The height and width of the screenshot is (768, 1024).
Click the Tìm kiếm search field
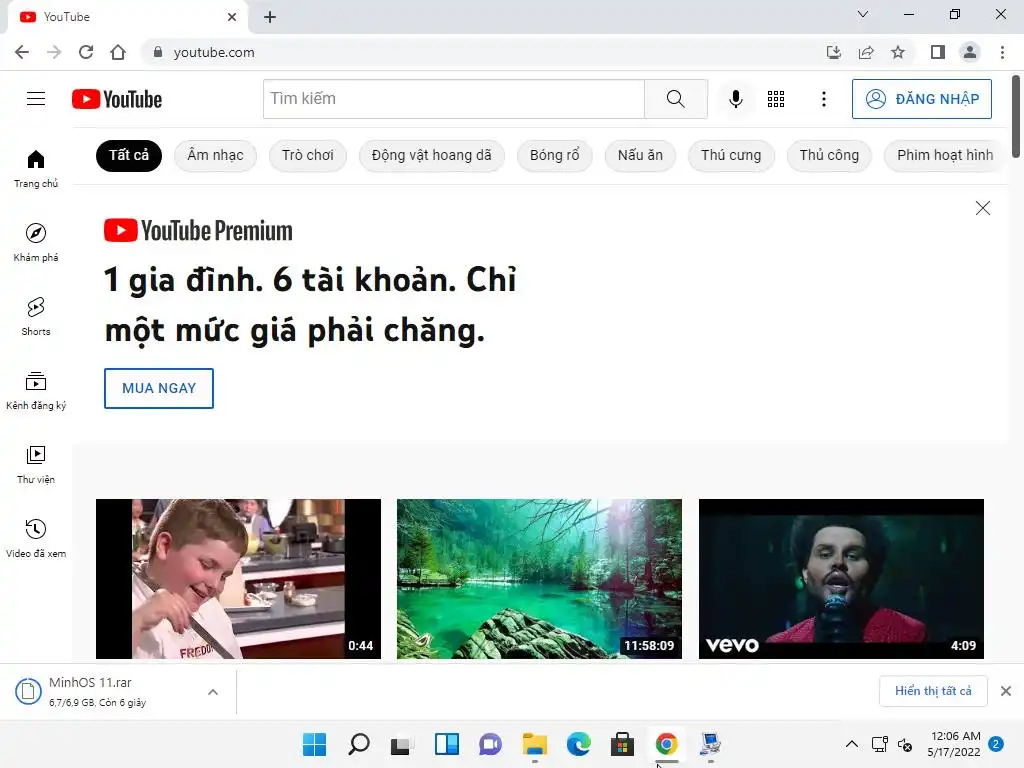click(x=454, y=99)
